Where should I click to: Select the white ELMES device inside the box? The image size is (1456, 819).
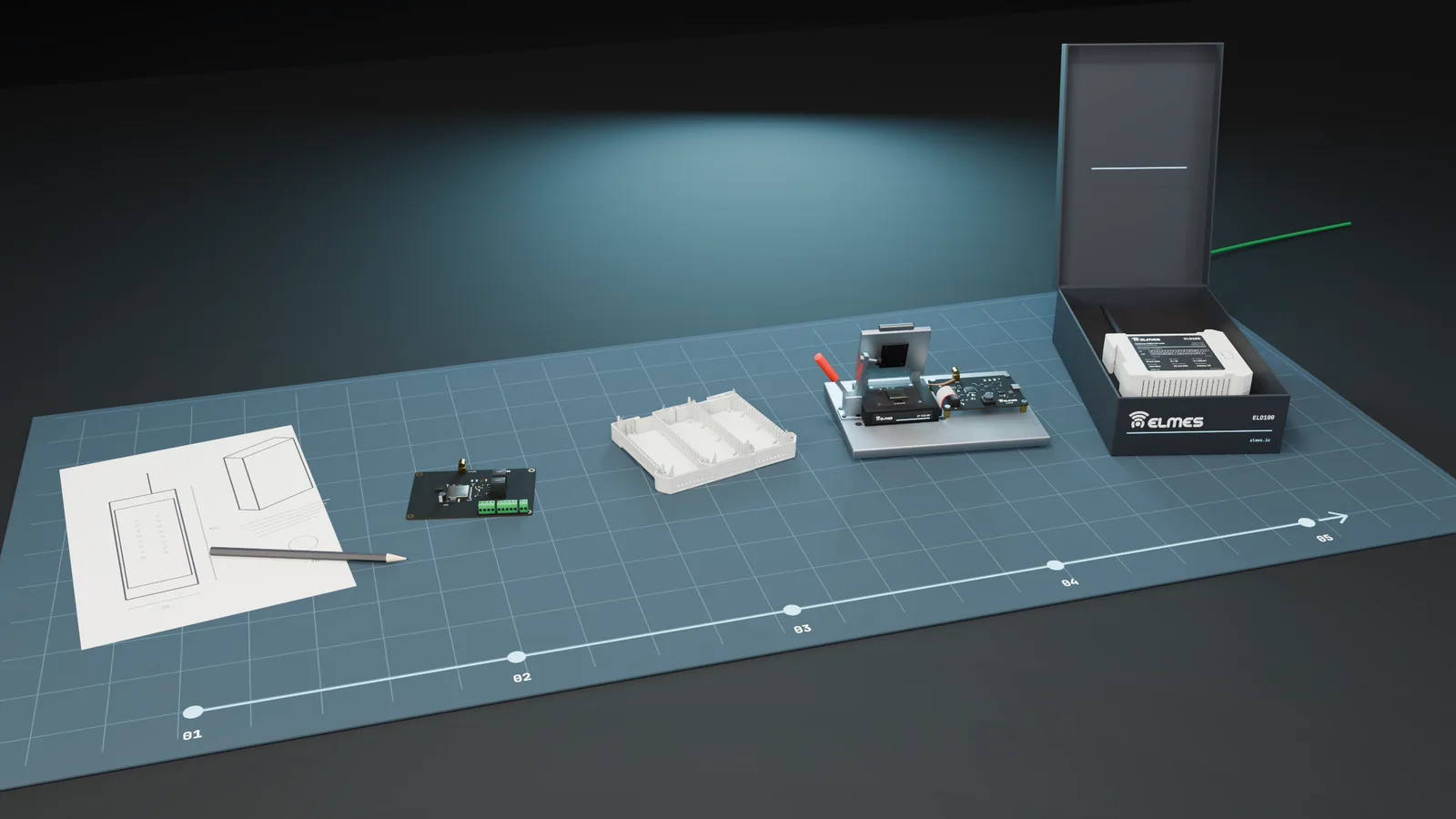point(1178,363)
